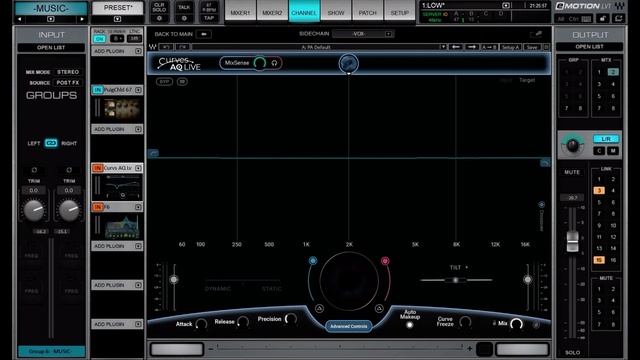Toggle the output MUTE button
Image resolution: width=640 pixels, height=360 pixels.
572,172
